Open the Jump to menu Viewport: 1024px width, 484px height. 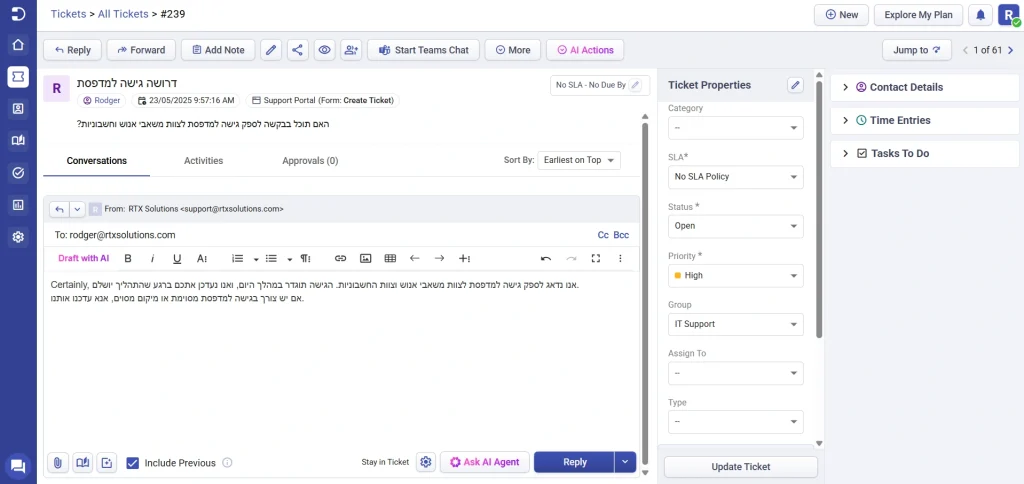click(917, 50)
